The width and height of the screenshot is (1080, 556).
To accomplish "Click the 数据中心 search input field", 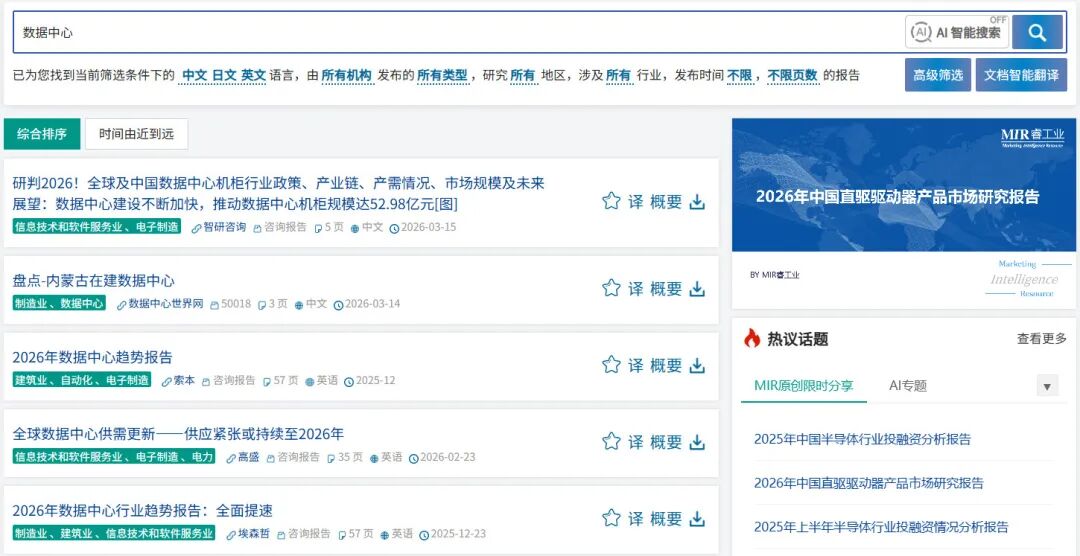I will 450,32.
